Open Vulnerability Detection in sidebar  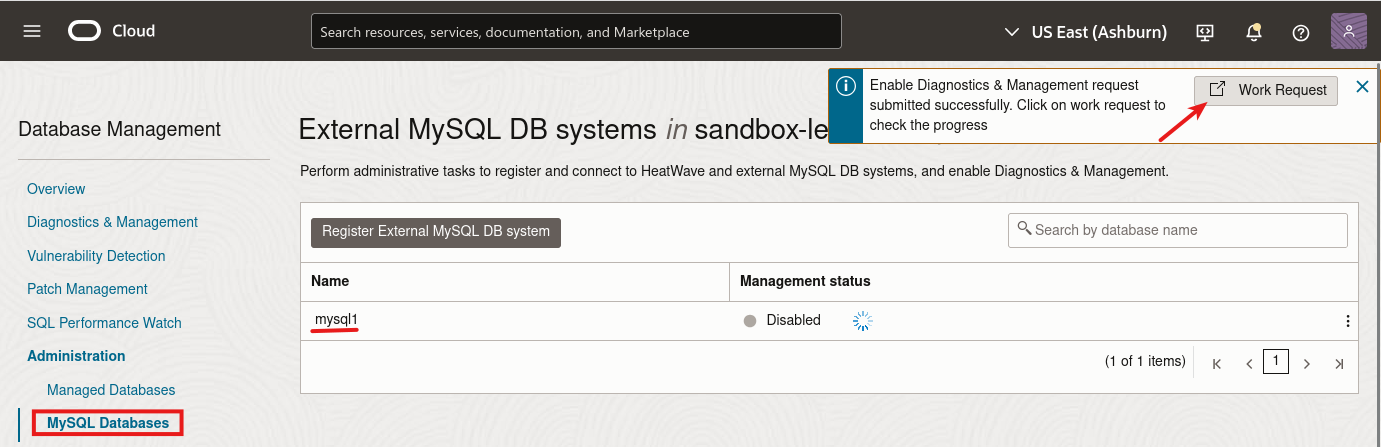(x=96, y=256)
